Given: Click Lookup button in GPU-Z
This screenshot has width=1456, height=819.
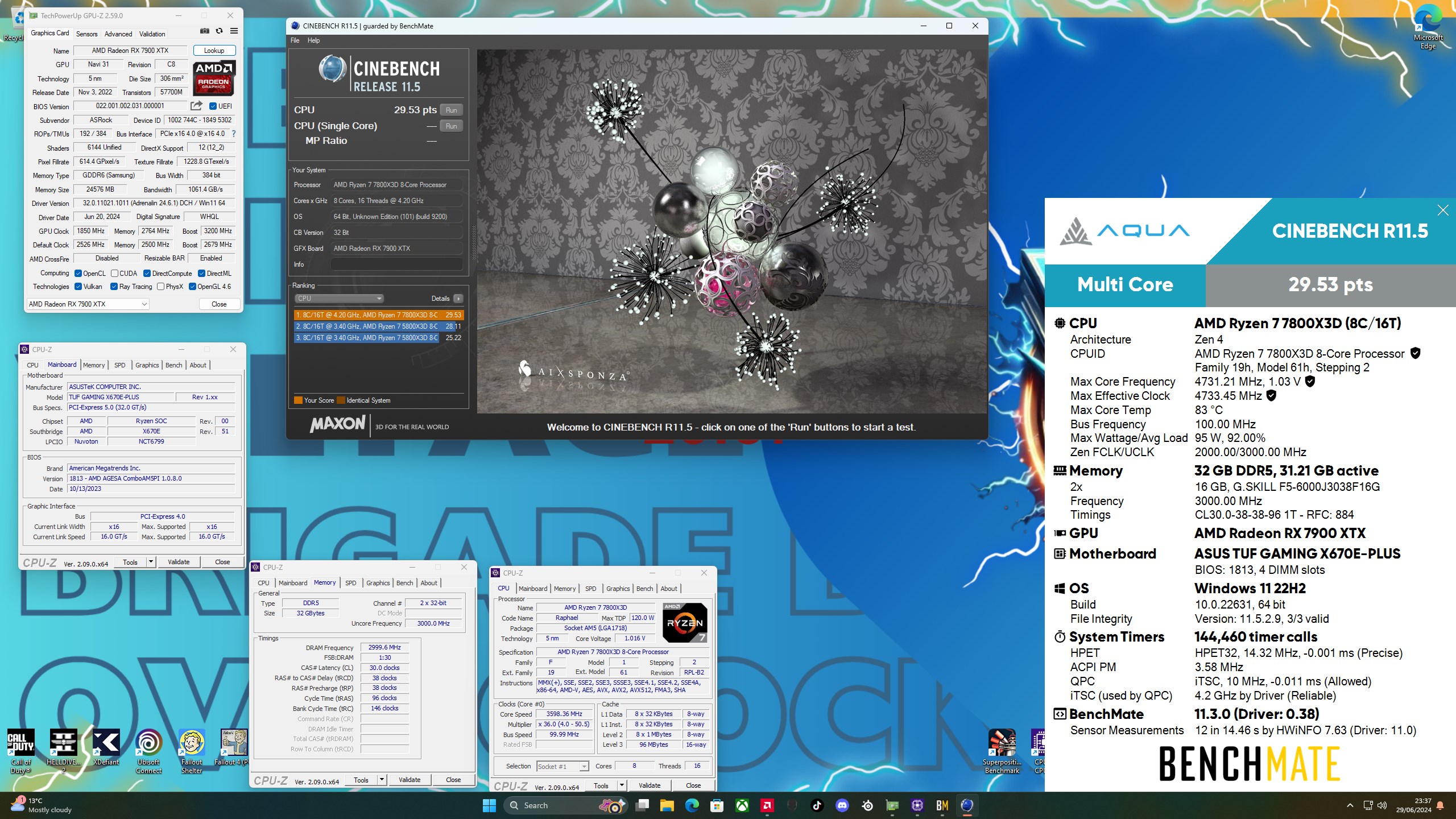Looking at the screenshot, I should click(214, 51).
